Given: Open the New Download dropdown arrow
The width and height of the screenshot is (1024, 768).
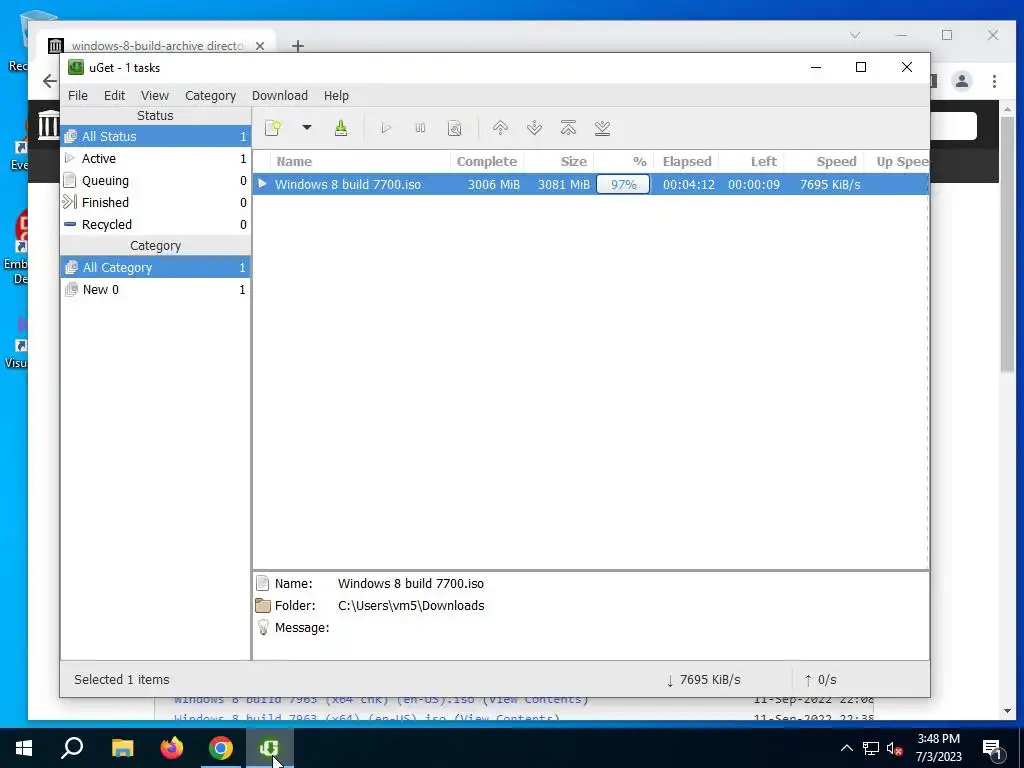Looking at the screenshot, I should [306, 127].
